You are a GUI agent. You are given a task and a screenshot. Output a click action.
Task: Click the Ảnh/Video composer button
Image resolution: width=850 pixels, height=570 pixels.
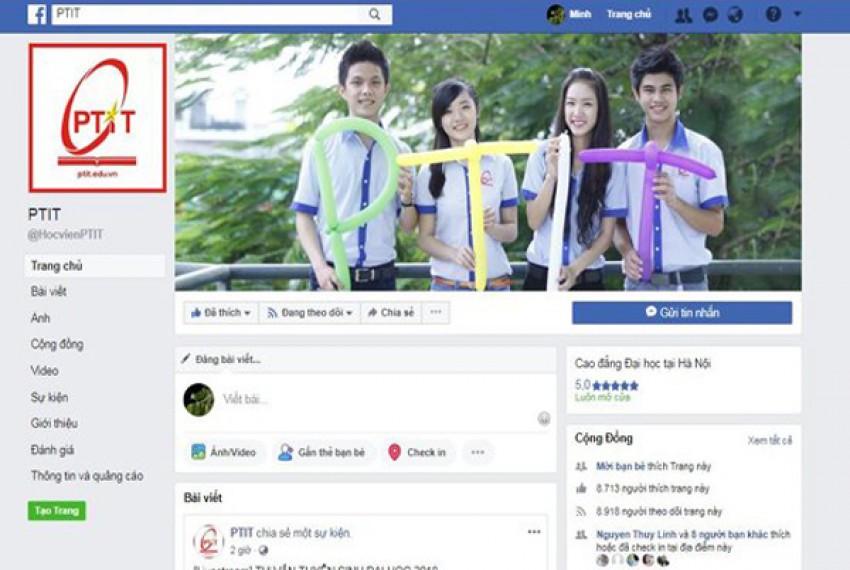[x=223, y=452]
